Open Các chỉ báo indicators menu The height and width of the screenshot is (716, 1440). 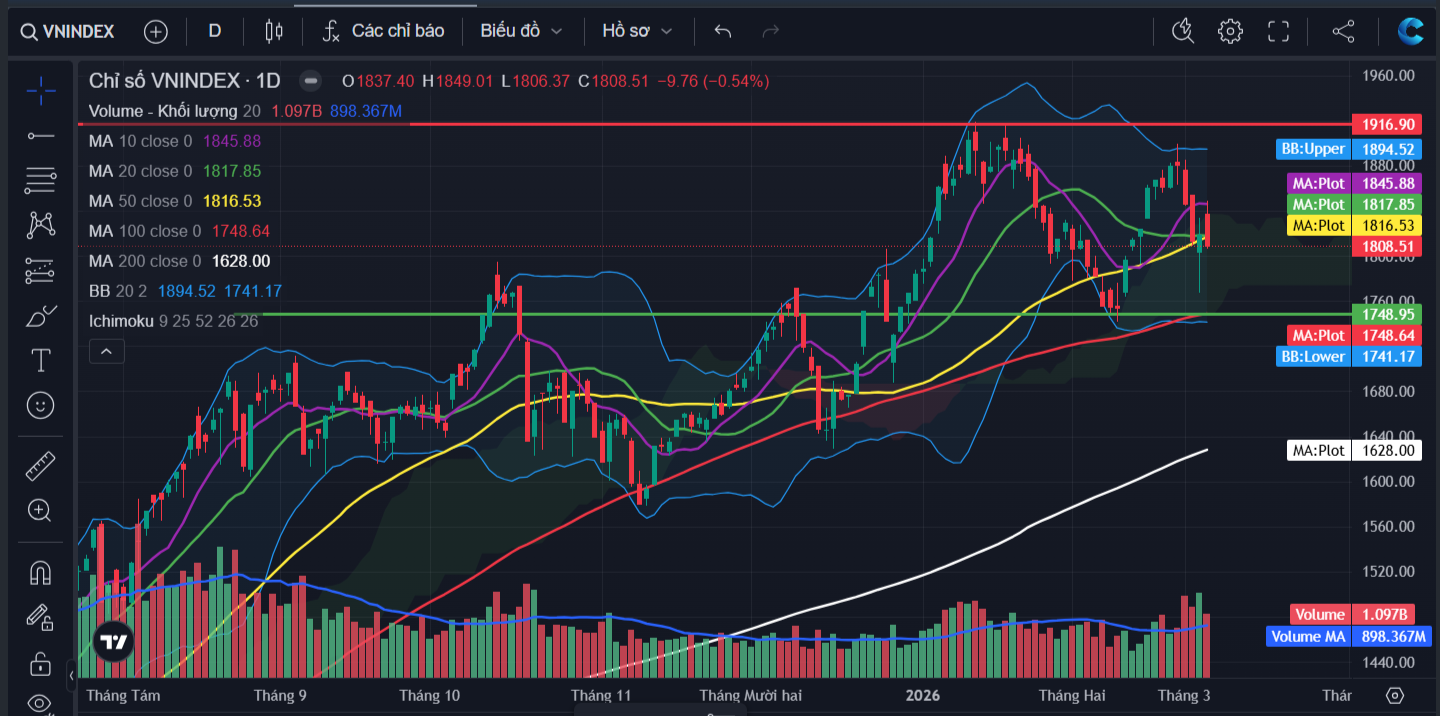coord(383,31)
